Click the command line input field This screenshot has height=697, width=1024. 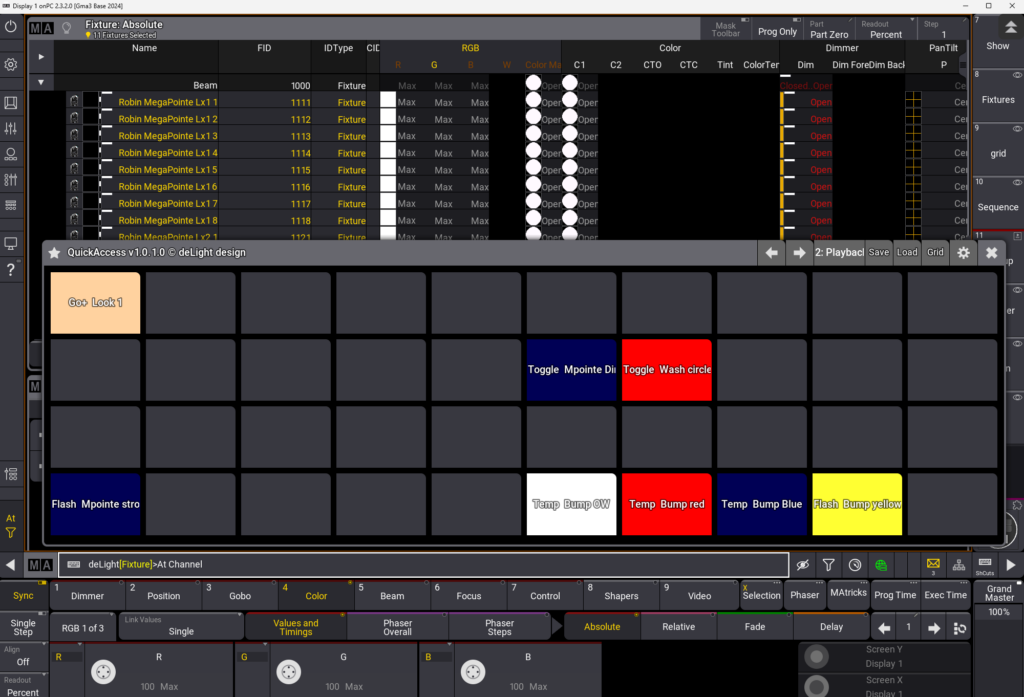[420, 565]
